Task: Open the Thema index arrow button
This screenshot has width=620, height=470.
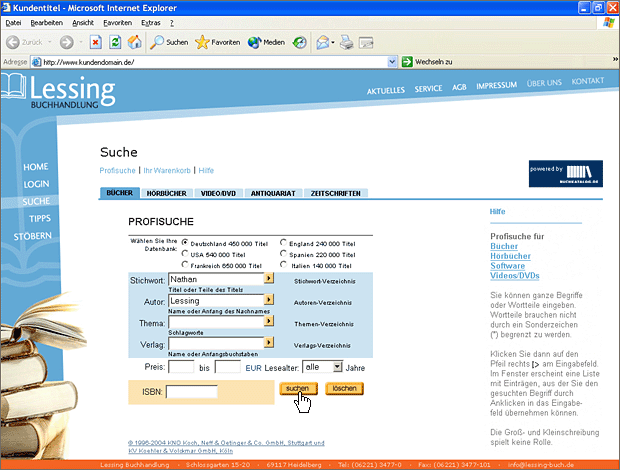Action: [269, 321]
